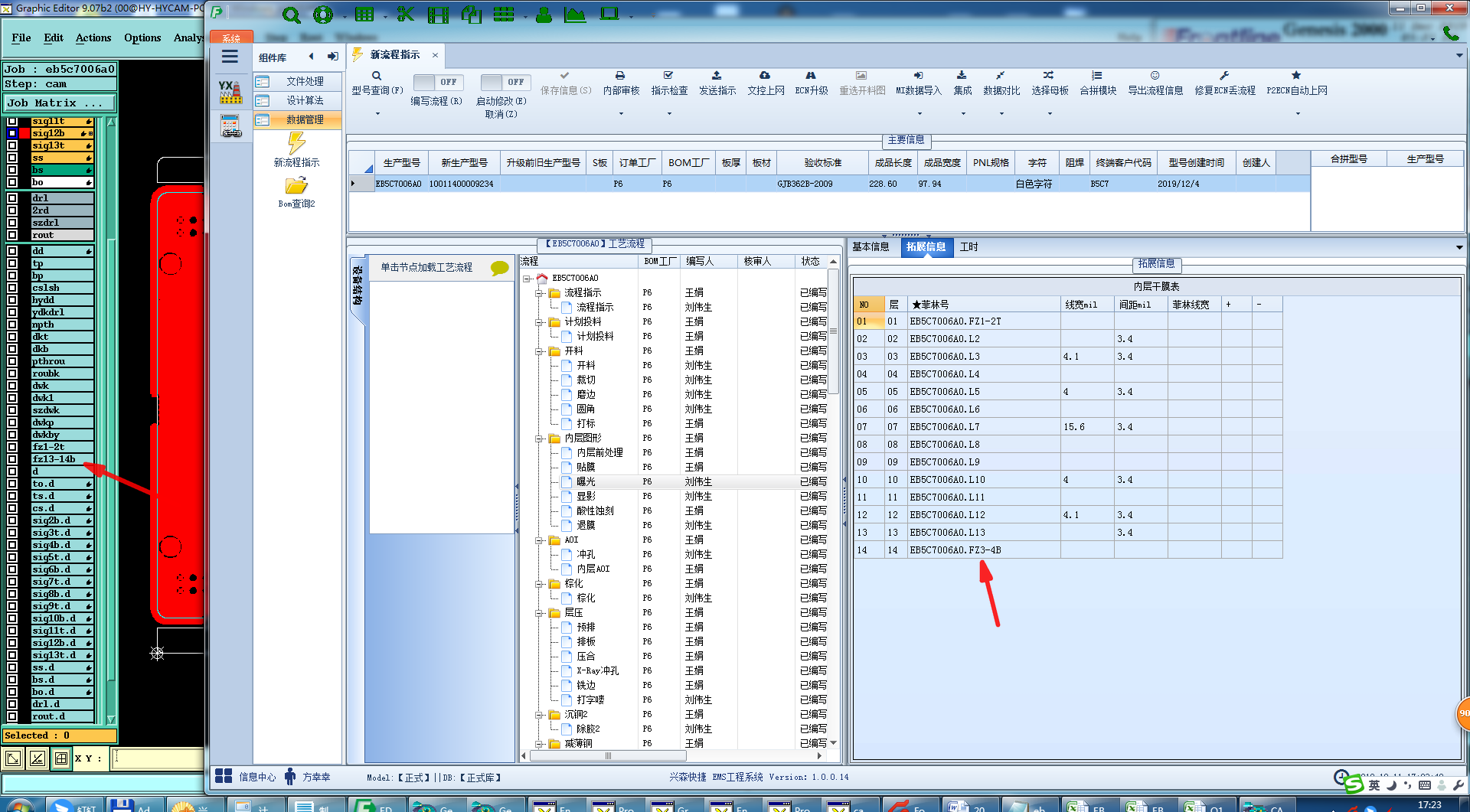Tick the checkbox for layer fz13-14b
Viewport: 1470px width, 812px height.
[12, 459]
